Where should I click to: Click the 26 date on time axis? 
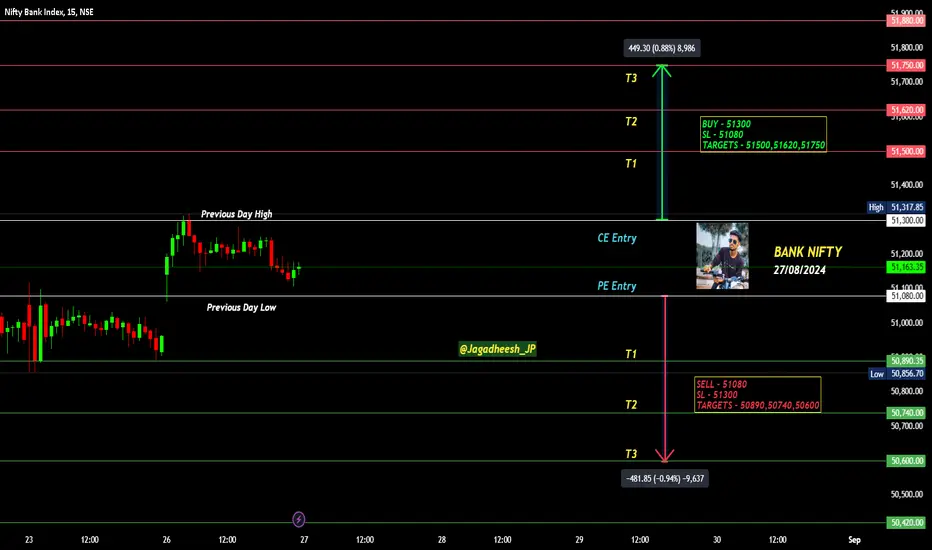pyautogui.click(x=166, y=540)
